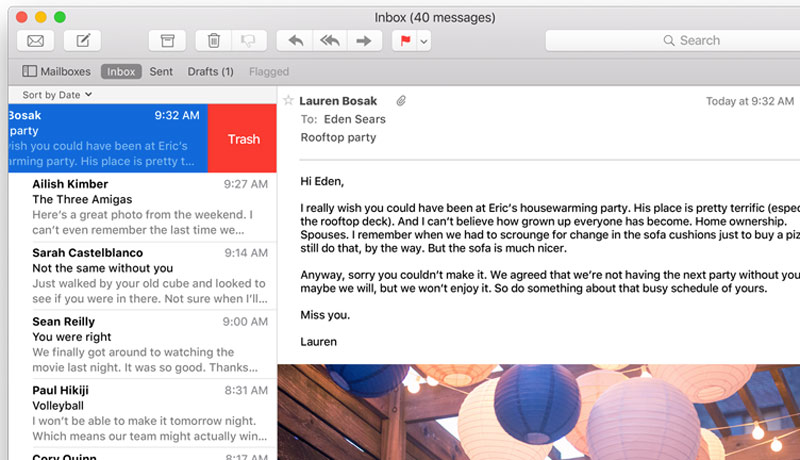The height and width of the screenshot is (460, 800).
Task: Open Ailish Kimber's The Three Amigas email
Action: point(143,207)
